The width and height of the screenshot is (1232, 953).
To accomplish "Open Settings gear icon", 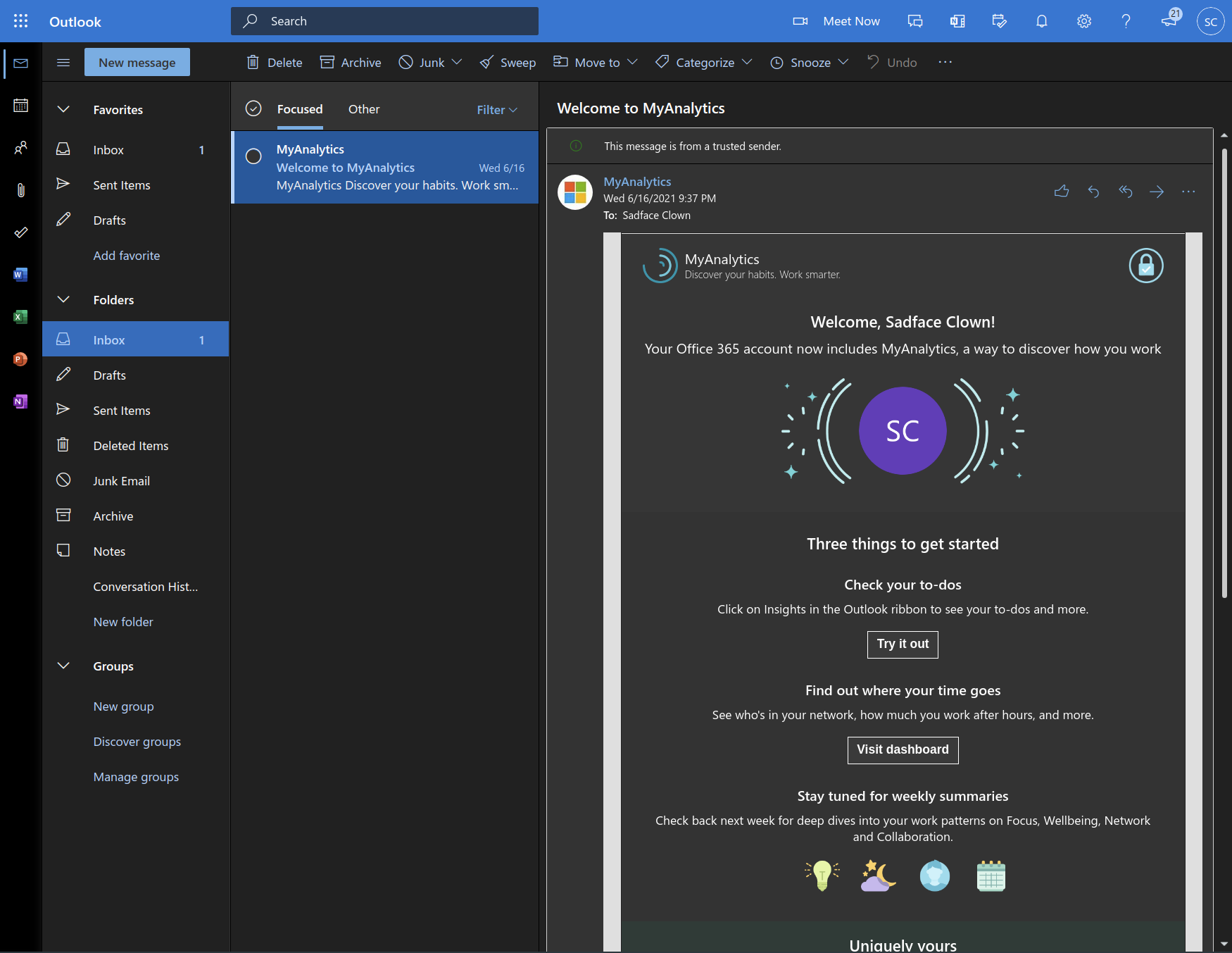I will [x=1084, y=21].
